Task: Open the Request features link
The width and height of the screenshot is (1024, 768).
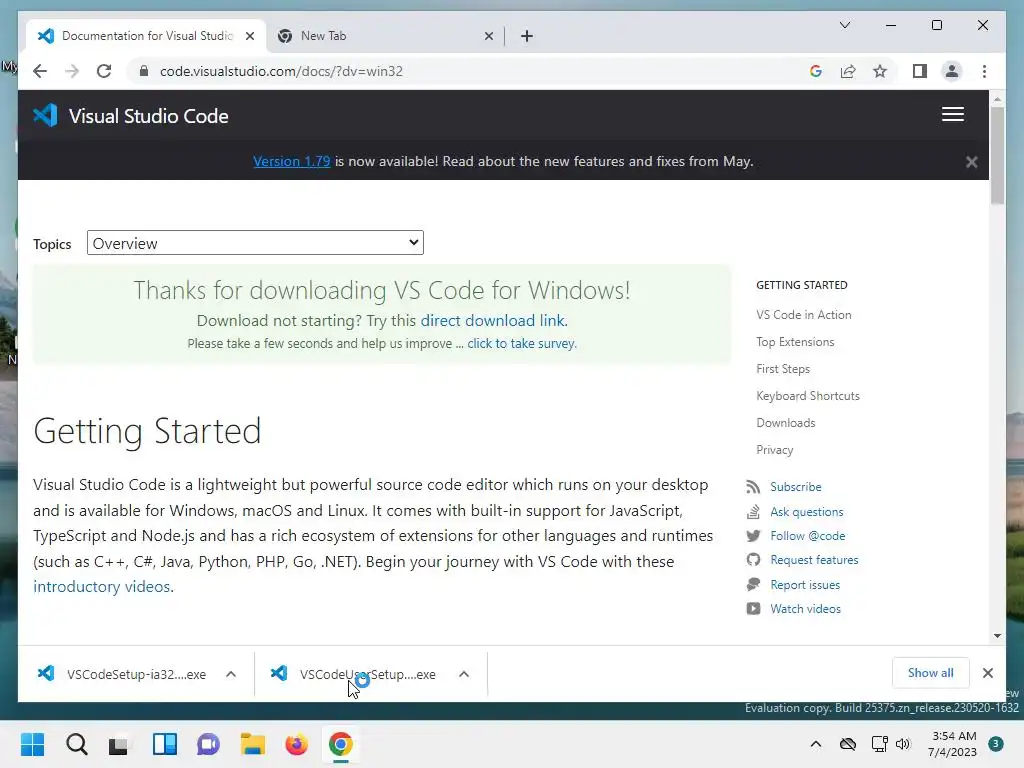Action: point(814,560)
